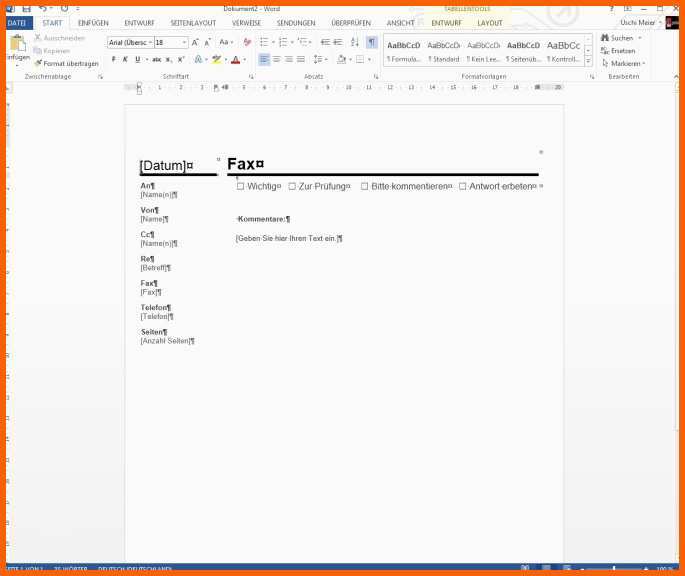The width and height of the screenshot is (685, 576).
Task: Switch to the SEITENLAYOUT tab
Action: tap(193, 23)
